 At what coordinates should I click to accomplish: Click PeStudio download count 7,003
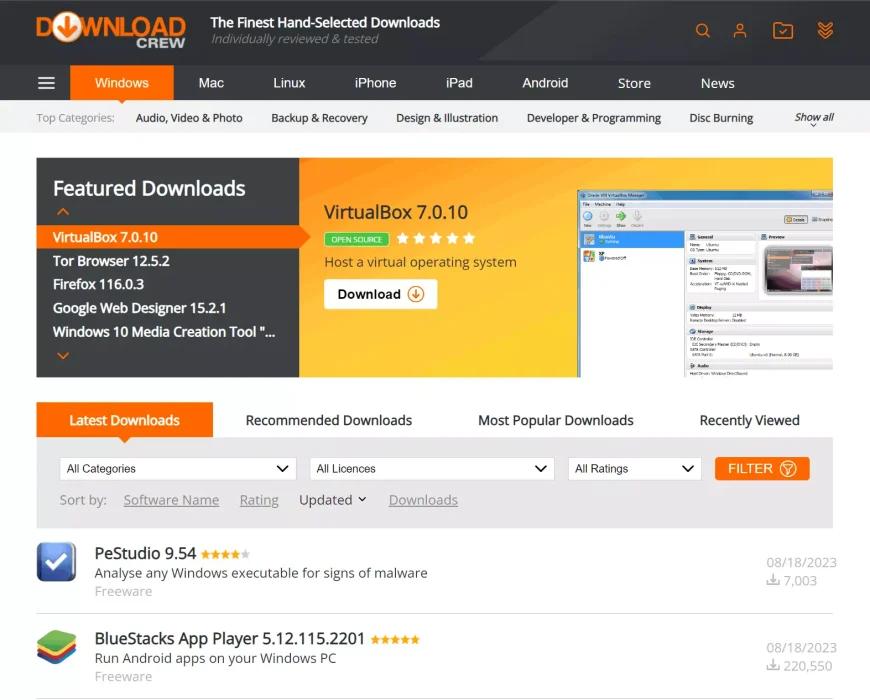point(792,581)
